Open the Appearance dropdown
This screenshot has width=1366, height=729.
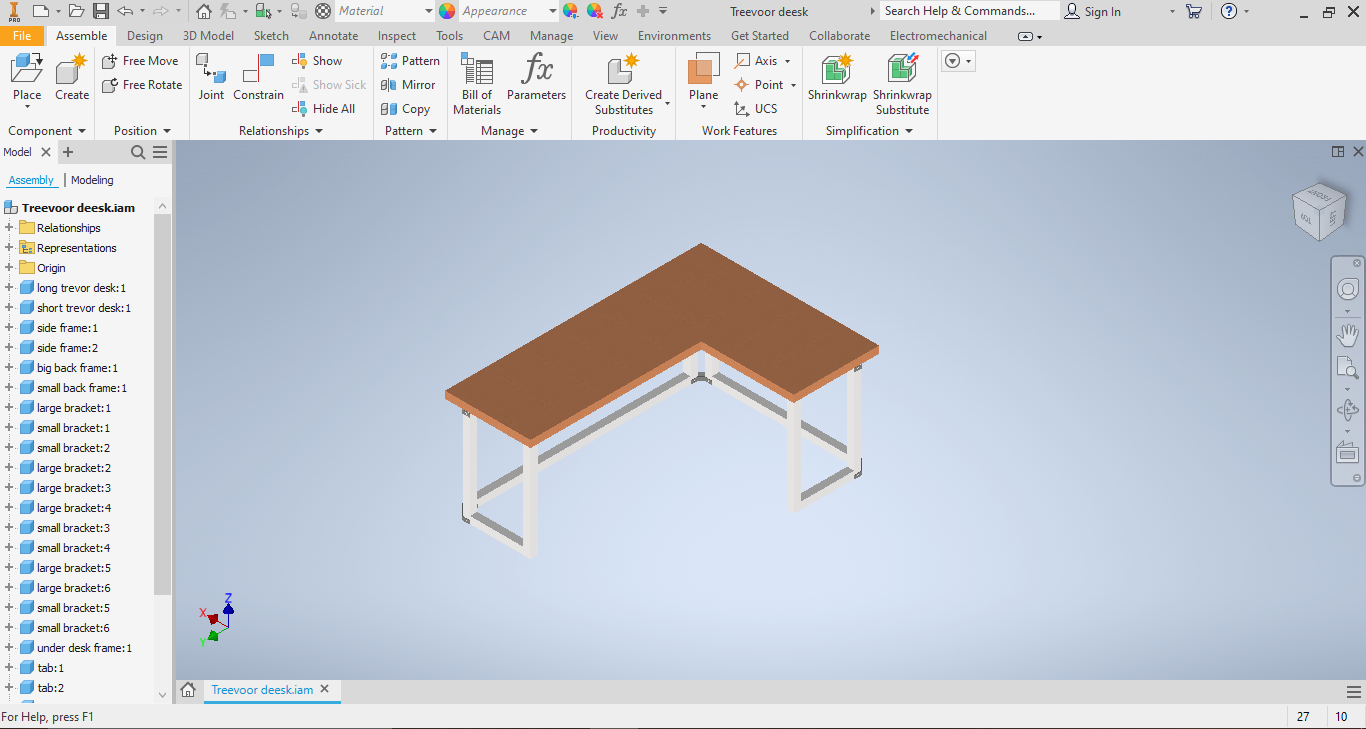coord(553,11)
